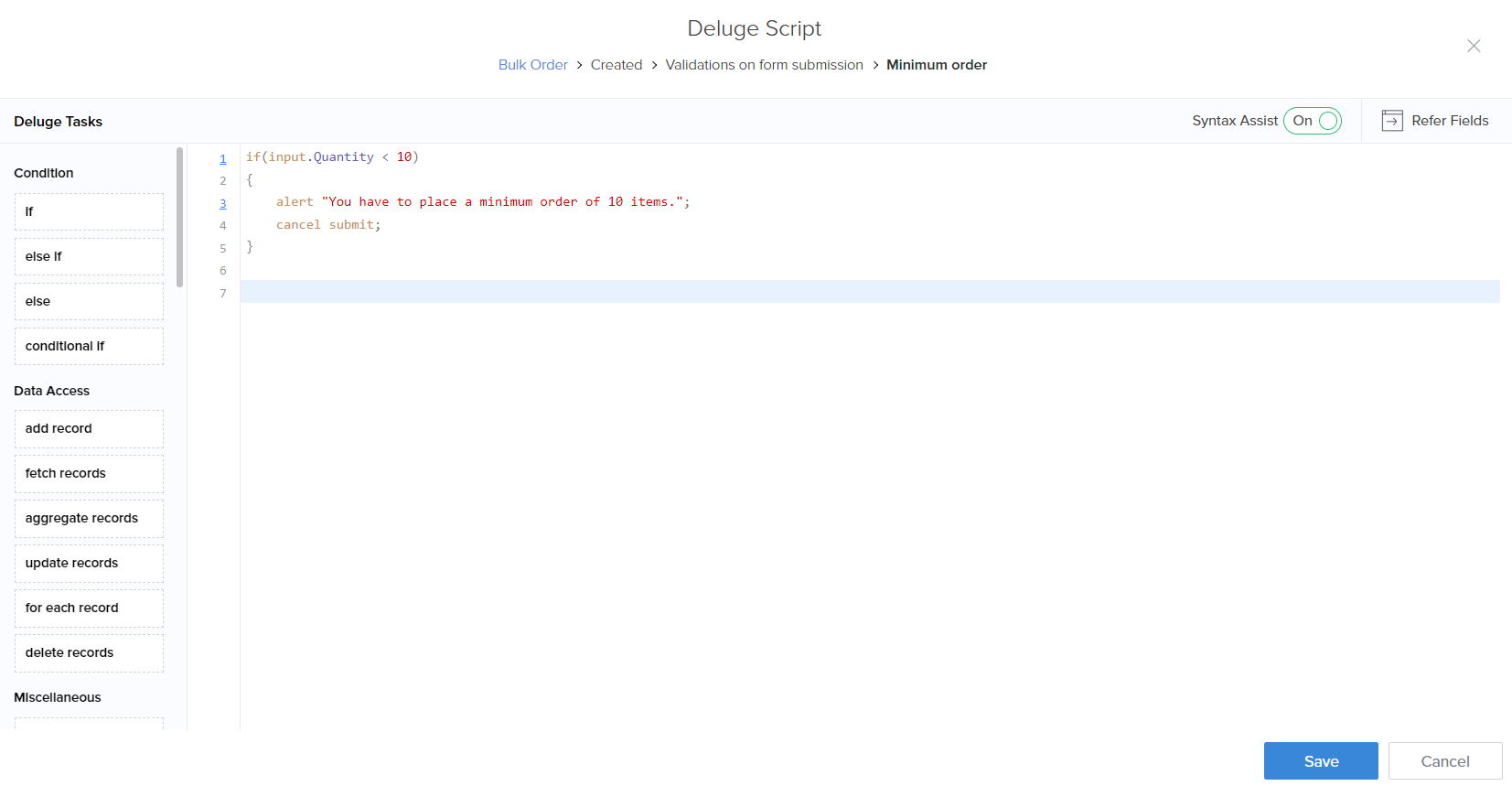Cancel the script changes

(x=1444, y=760)
